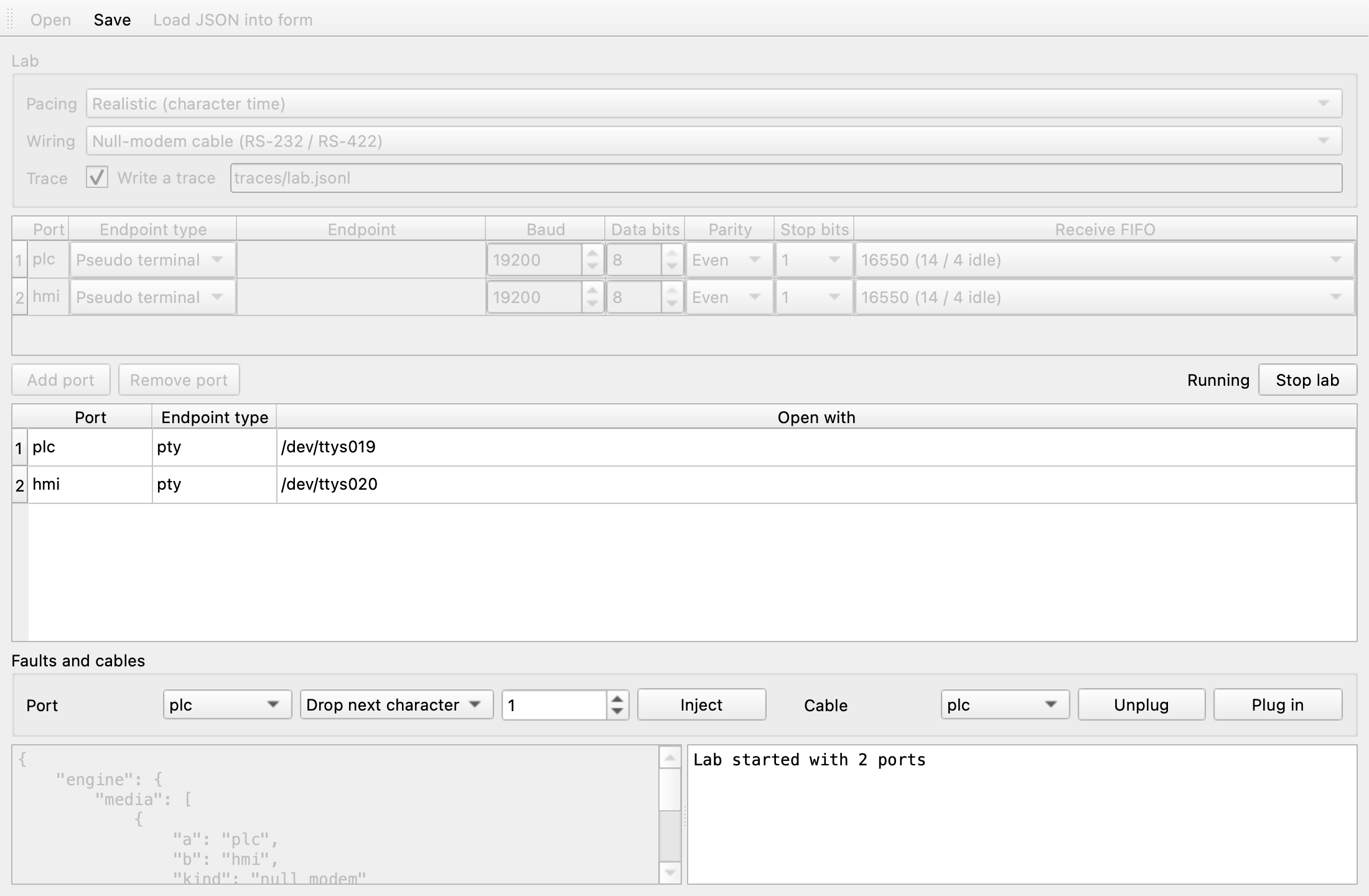
Task: Open the Cable port dropdown
Action: point(1005,704)
